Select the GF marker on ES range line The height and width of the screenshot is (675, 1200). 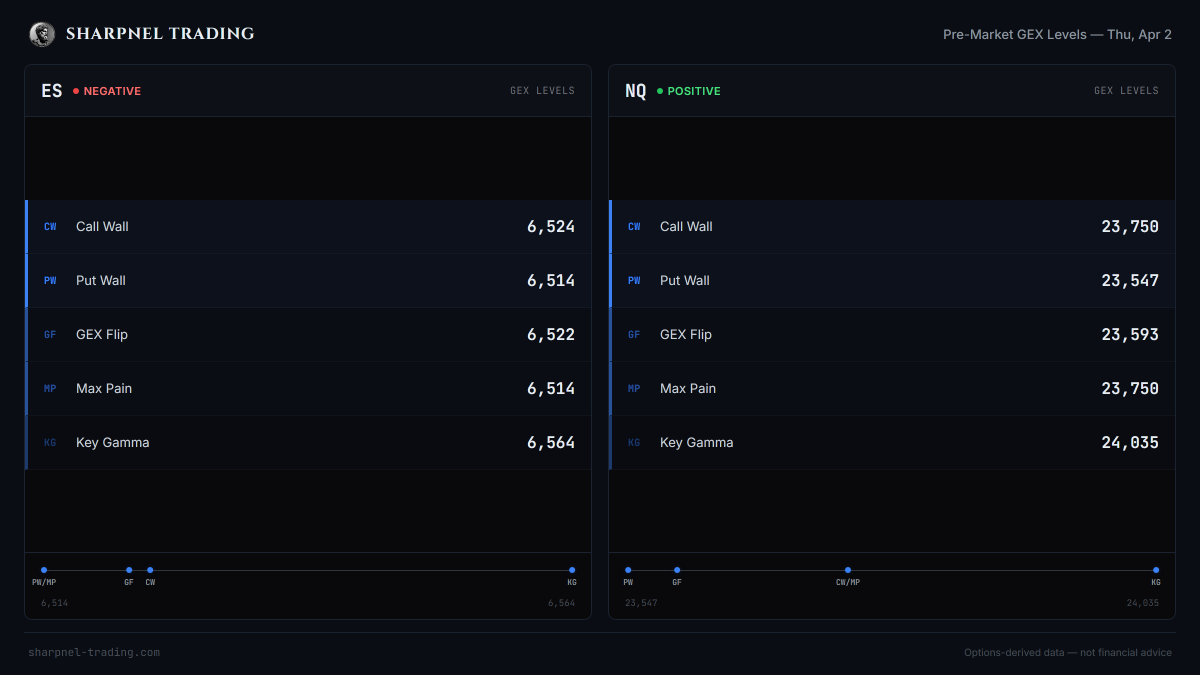pos(129,570)
